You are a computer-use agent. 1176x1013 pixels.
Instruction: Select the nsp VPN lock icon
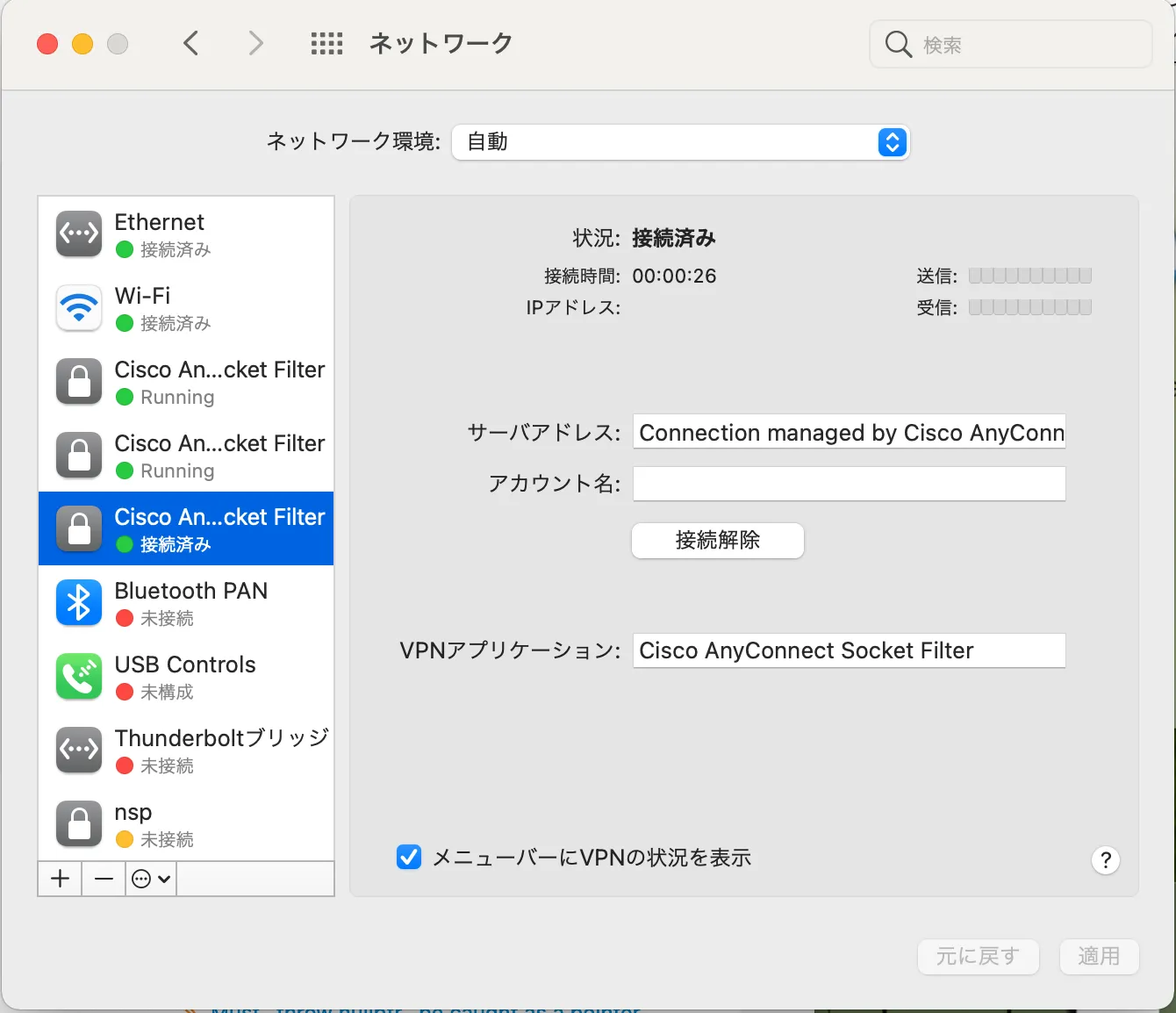click(79, 823)
